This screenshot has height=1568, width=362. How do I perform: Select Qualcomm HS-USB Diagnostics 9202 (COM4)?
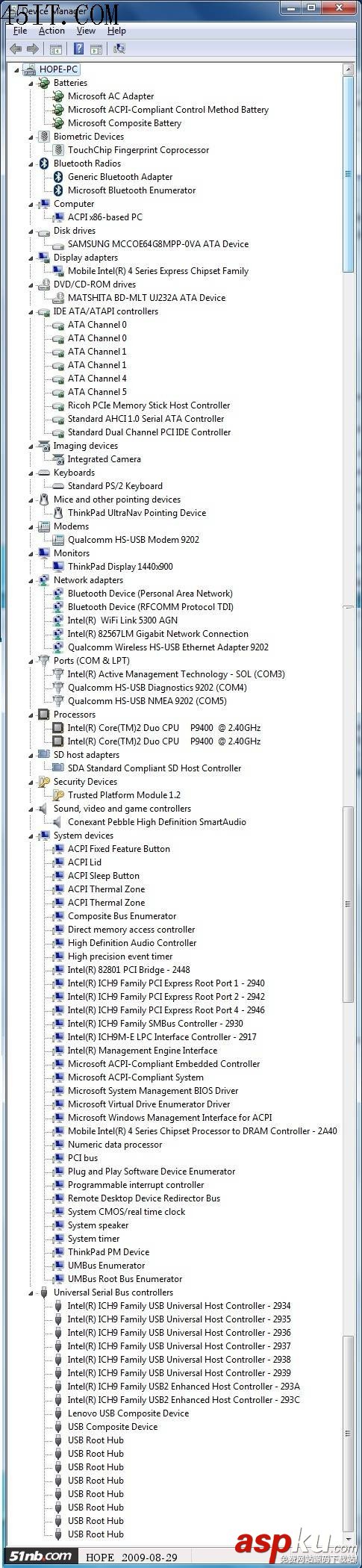click(x=157, y=688)
